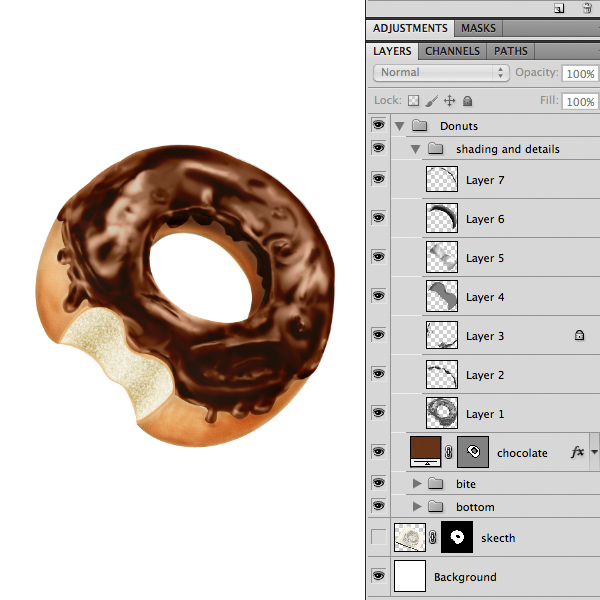Select the Layer 1 thumbnail
600x600 pixels.
pos(442,413)
